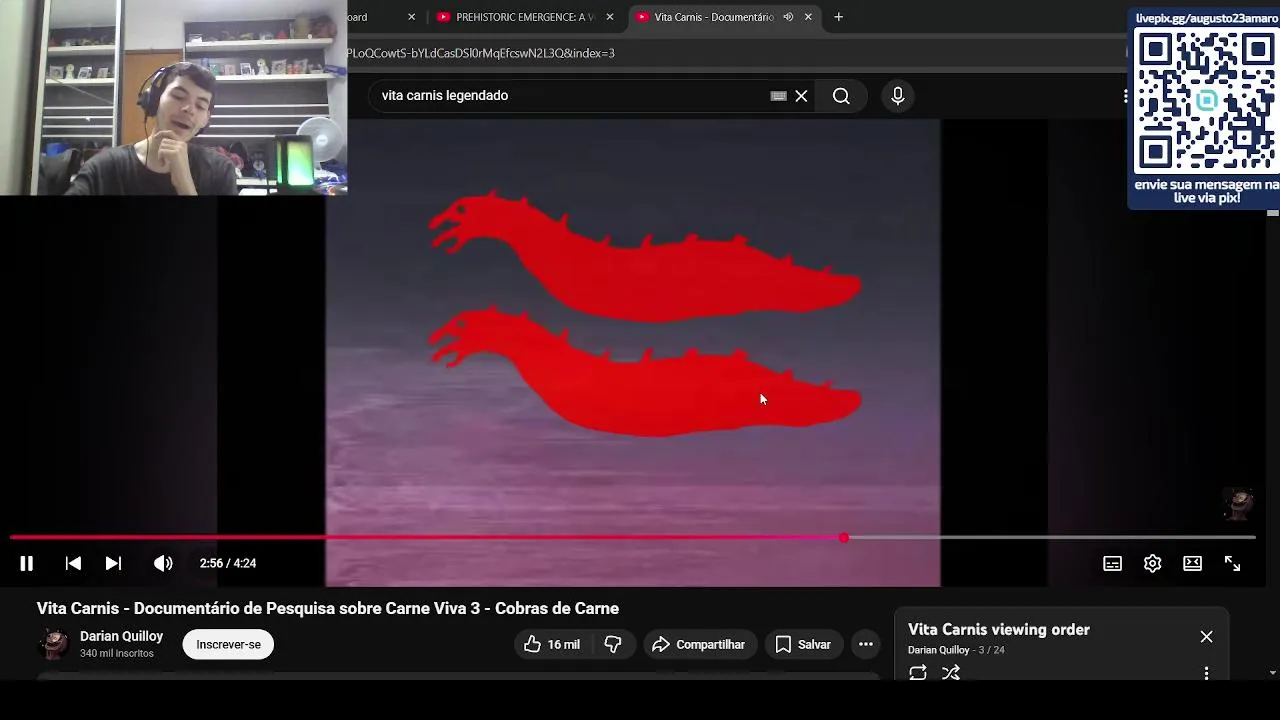This screenshot has height=720, width=1280.
Task: Click the 2:56 / 4:24 time display
Action: pyautogui.click(x=228, y=563)
